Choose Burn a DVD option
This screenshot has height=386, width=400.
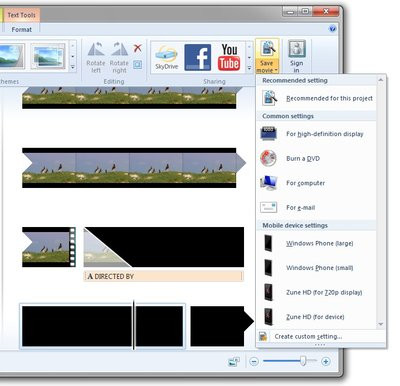point(316,158)
